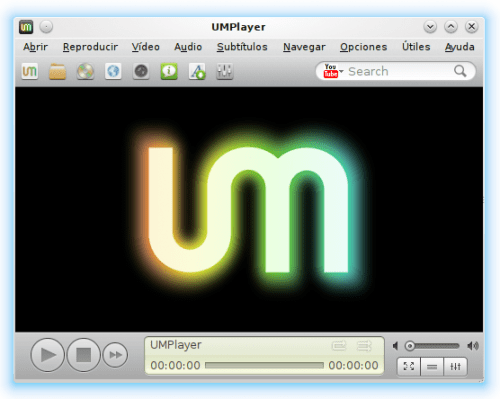500x399 pixels.
Task: Open a file using the folder icon
Action: [57, 71]
